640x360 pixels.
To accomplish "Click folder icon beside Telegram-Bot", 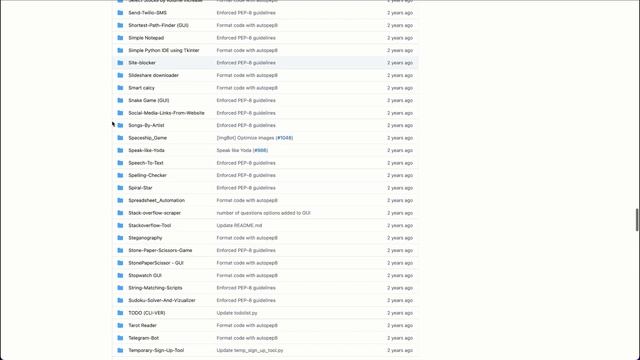I will 120,338.
